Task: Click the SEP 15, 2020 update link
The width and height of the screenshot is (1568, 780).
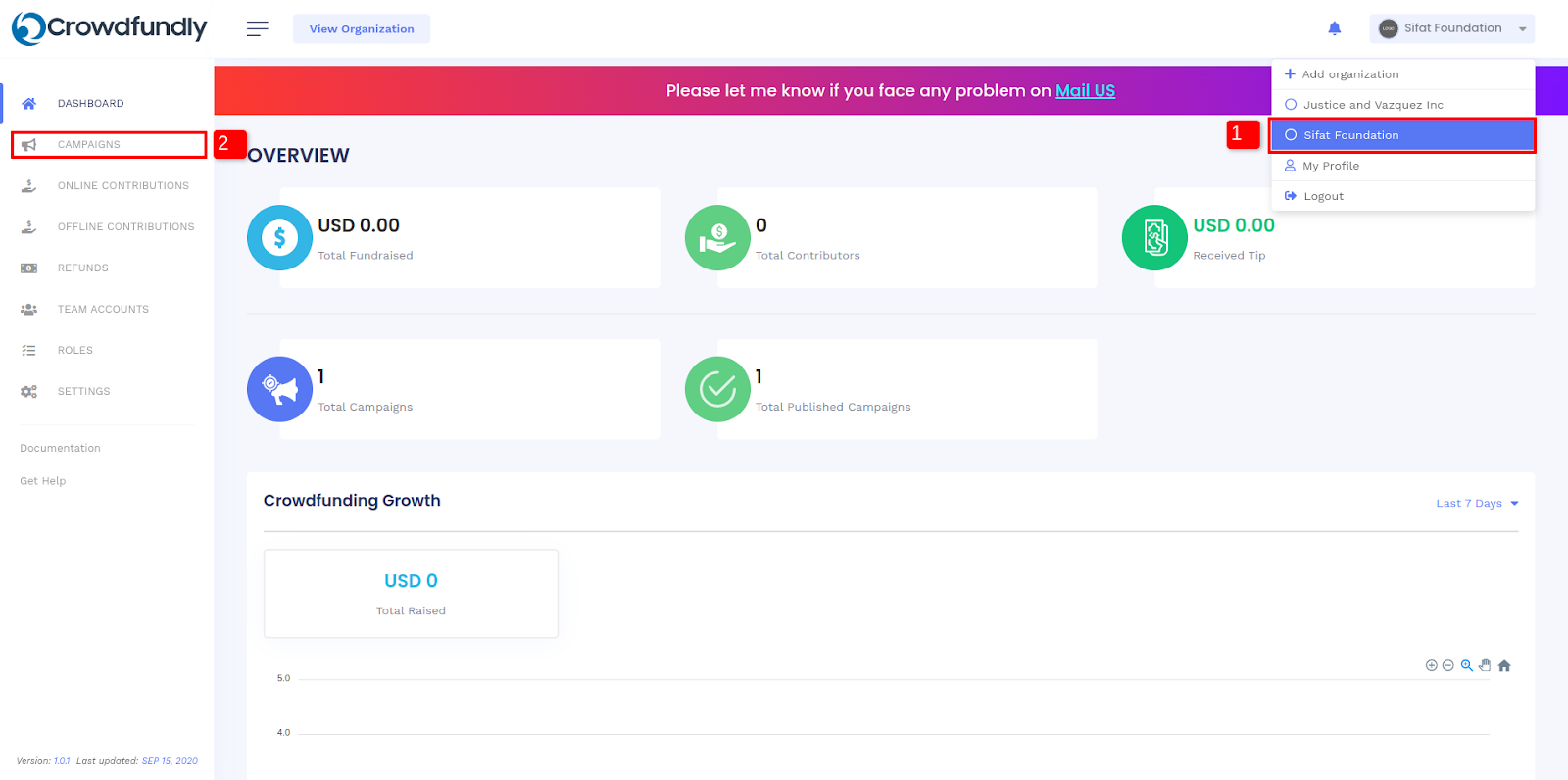Action: (170, 761)
